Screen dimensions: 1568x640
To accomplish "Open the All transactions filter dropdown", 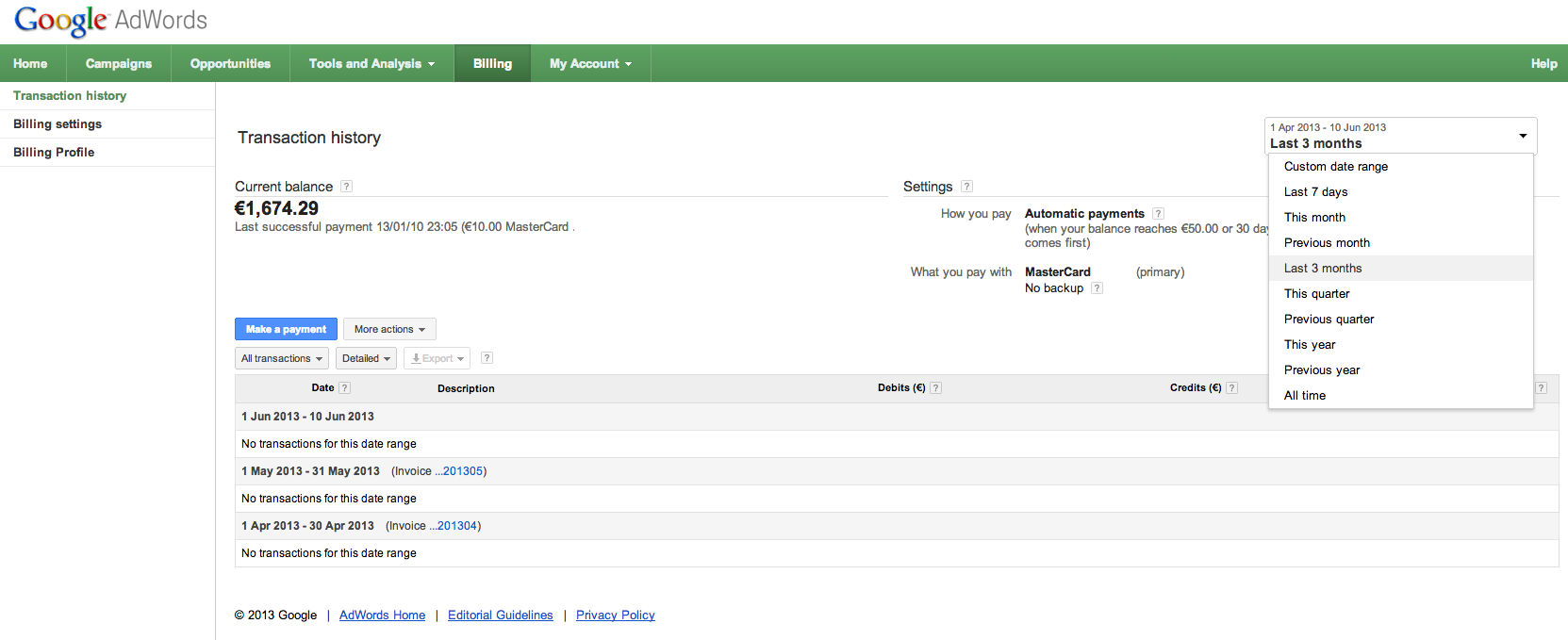I will 281,358.
